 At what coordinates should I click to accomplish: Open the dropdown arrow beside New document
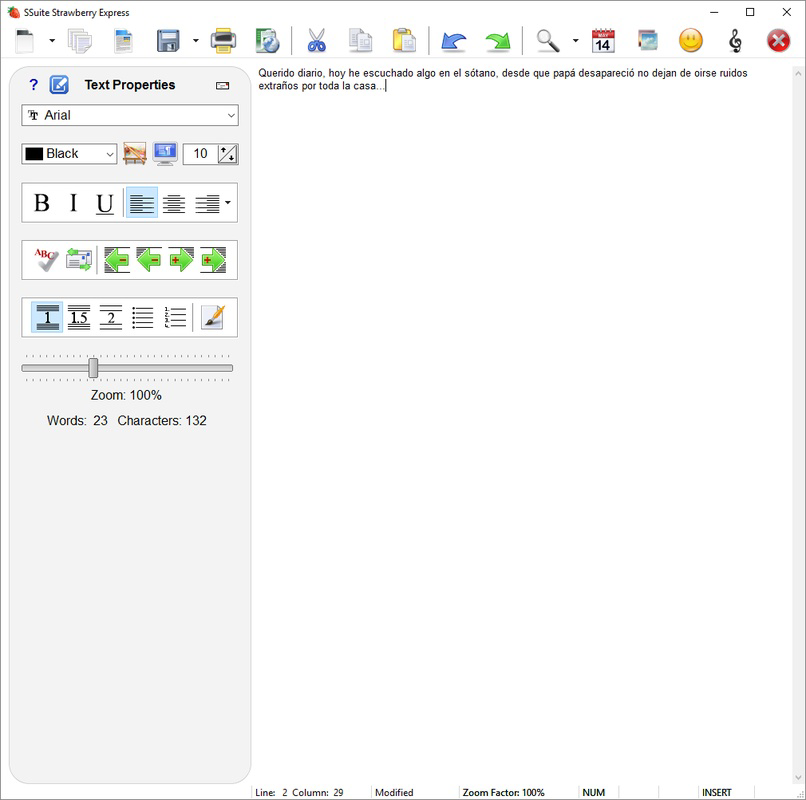coord(52,41)
